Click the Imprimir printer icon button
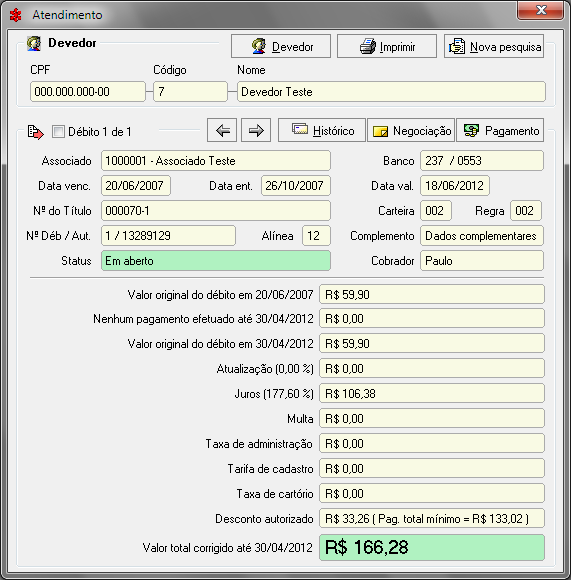The height and width of the screenshot is (580, 571). point(387,46)
